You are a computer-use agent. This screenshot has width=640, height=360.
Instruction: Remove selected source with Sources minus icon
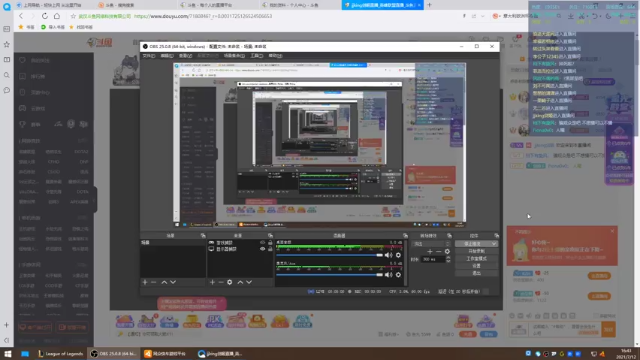tap(221, 282)
